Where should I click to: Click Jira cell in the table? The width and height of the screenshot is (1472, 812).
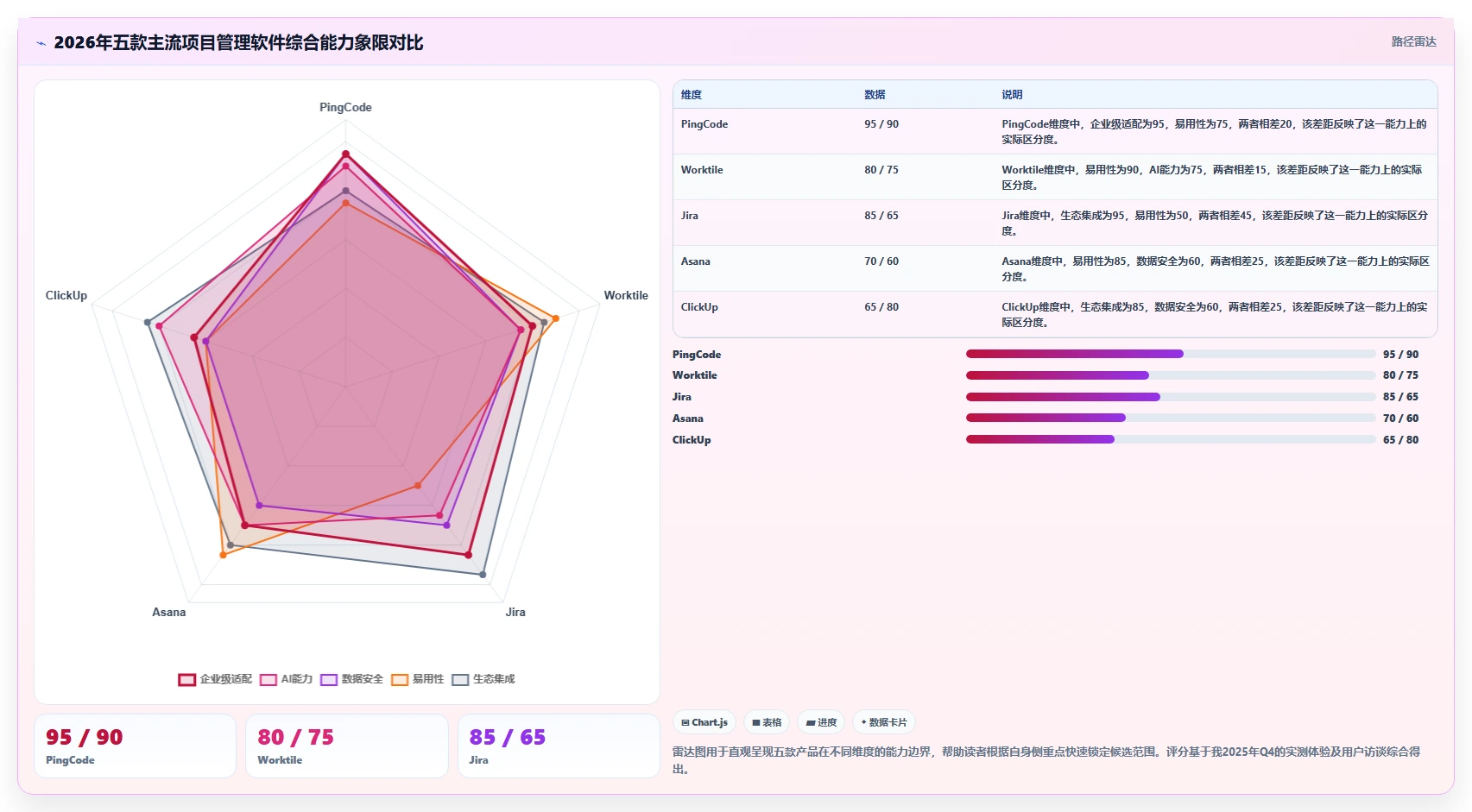[690, 216]
